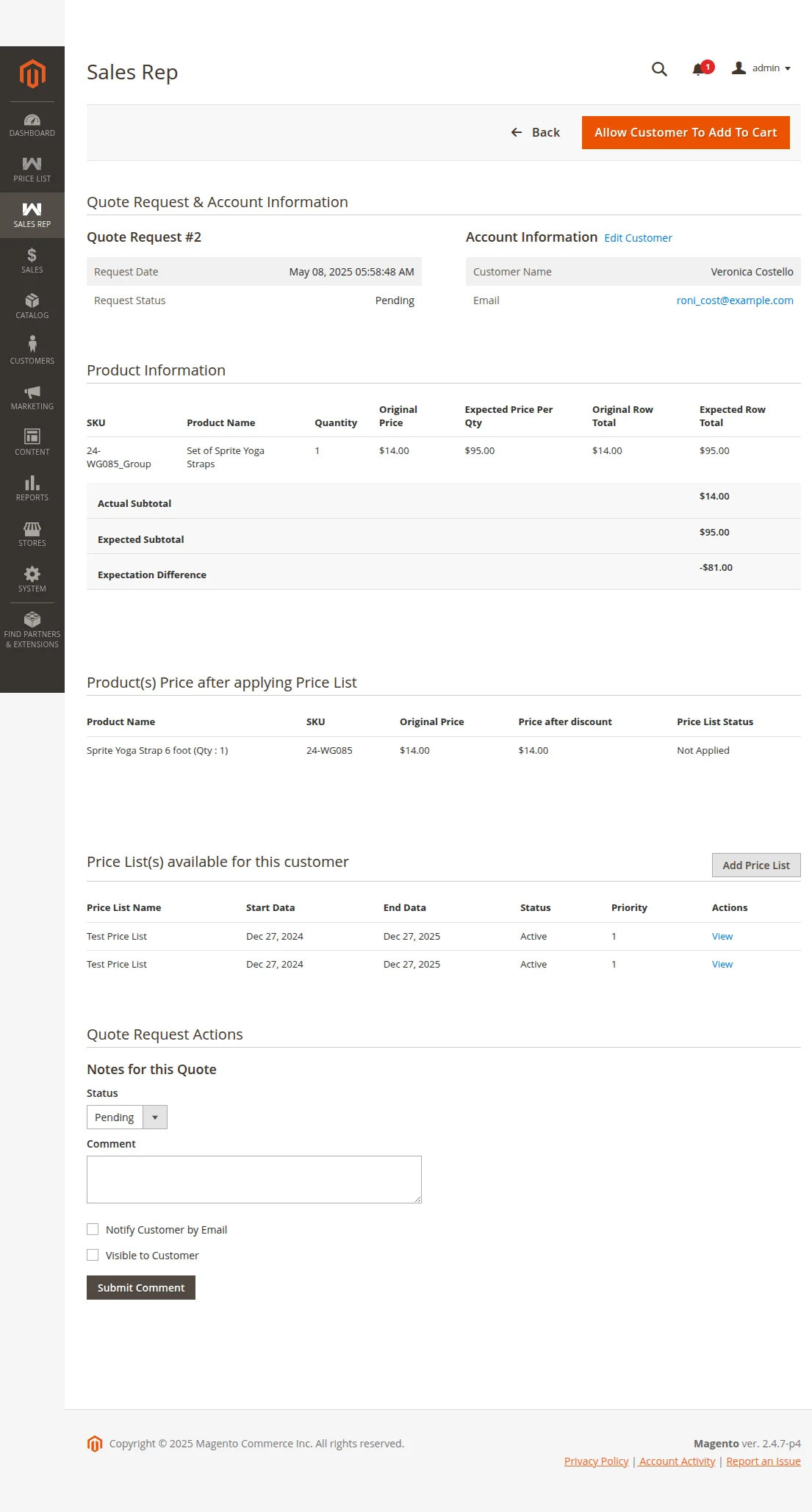Click the search magnifier icon
This screenshot has width=812, height=1512.
pyautogui.click(x=659, y=69)
